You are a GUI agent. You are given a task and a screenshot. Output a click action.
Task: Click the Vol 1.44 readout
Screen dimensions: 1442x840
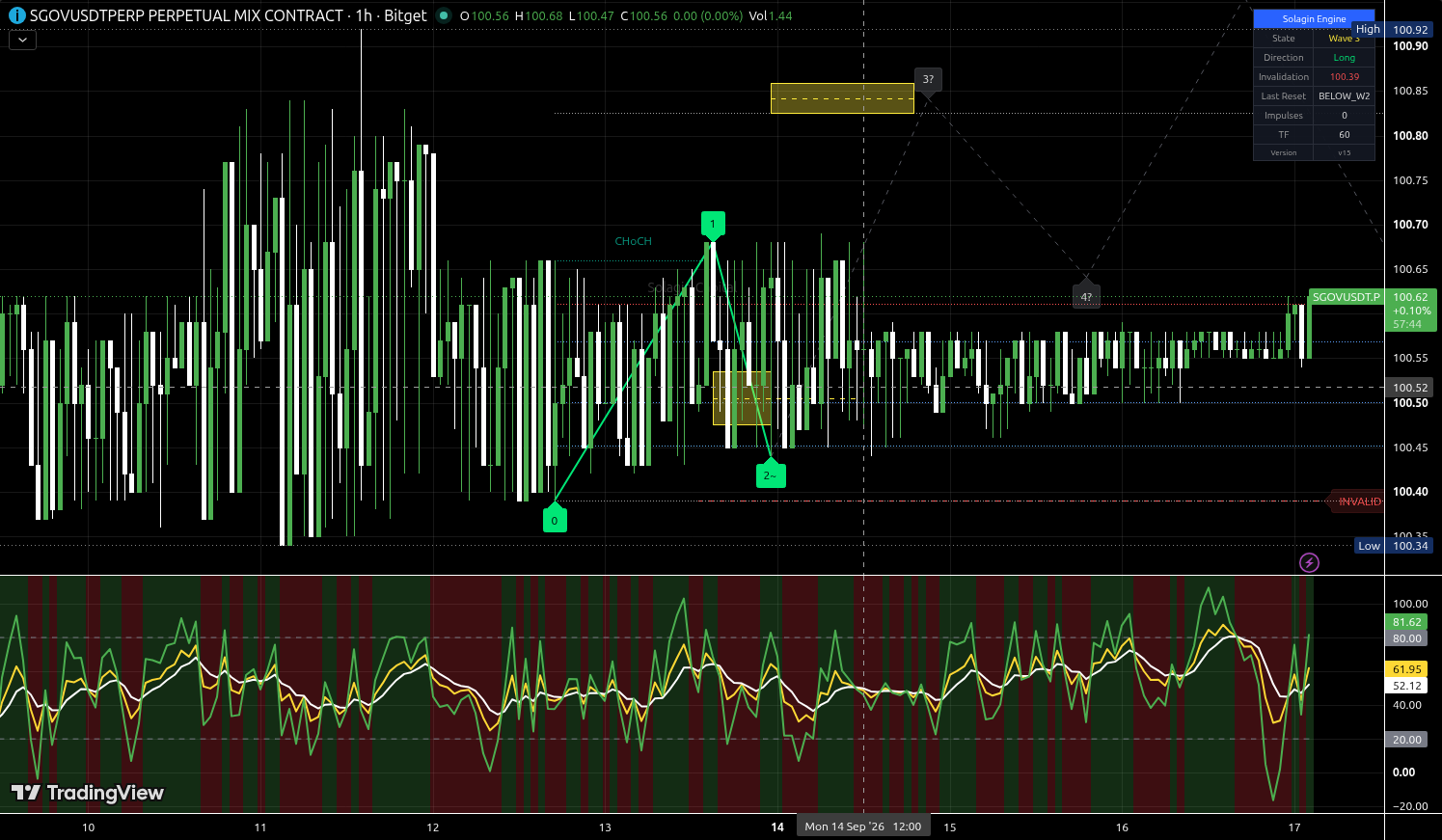click(x=771, y=16)
